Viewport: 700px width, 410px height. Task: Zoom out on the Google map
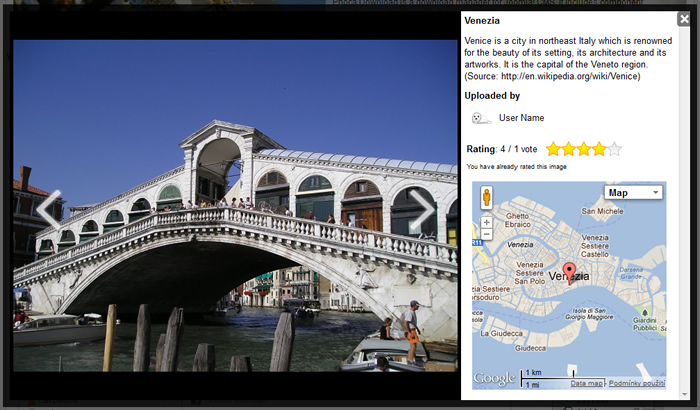pos(487,234)
